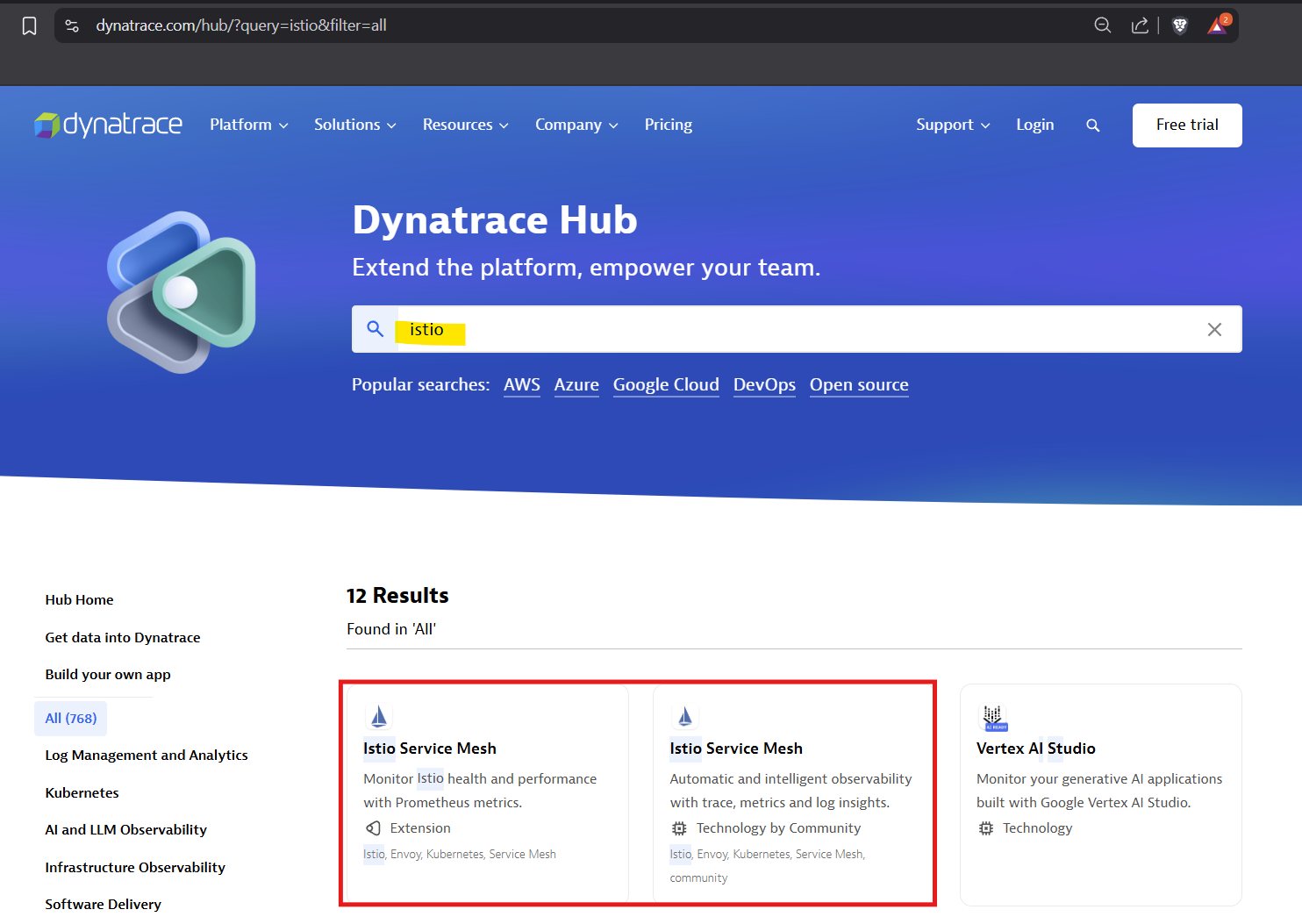This screenshot has width=1302, height=924.
Task: Go to Hub Home in sidebar
Action: 80,599
